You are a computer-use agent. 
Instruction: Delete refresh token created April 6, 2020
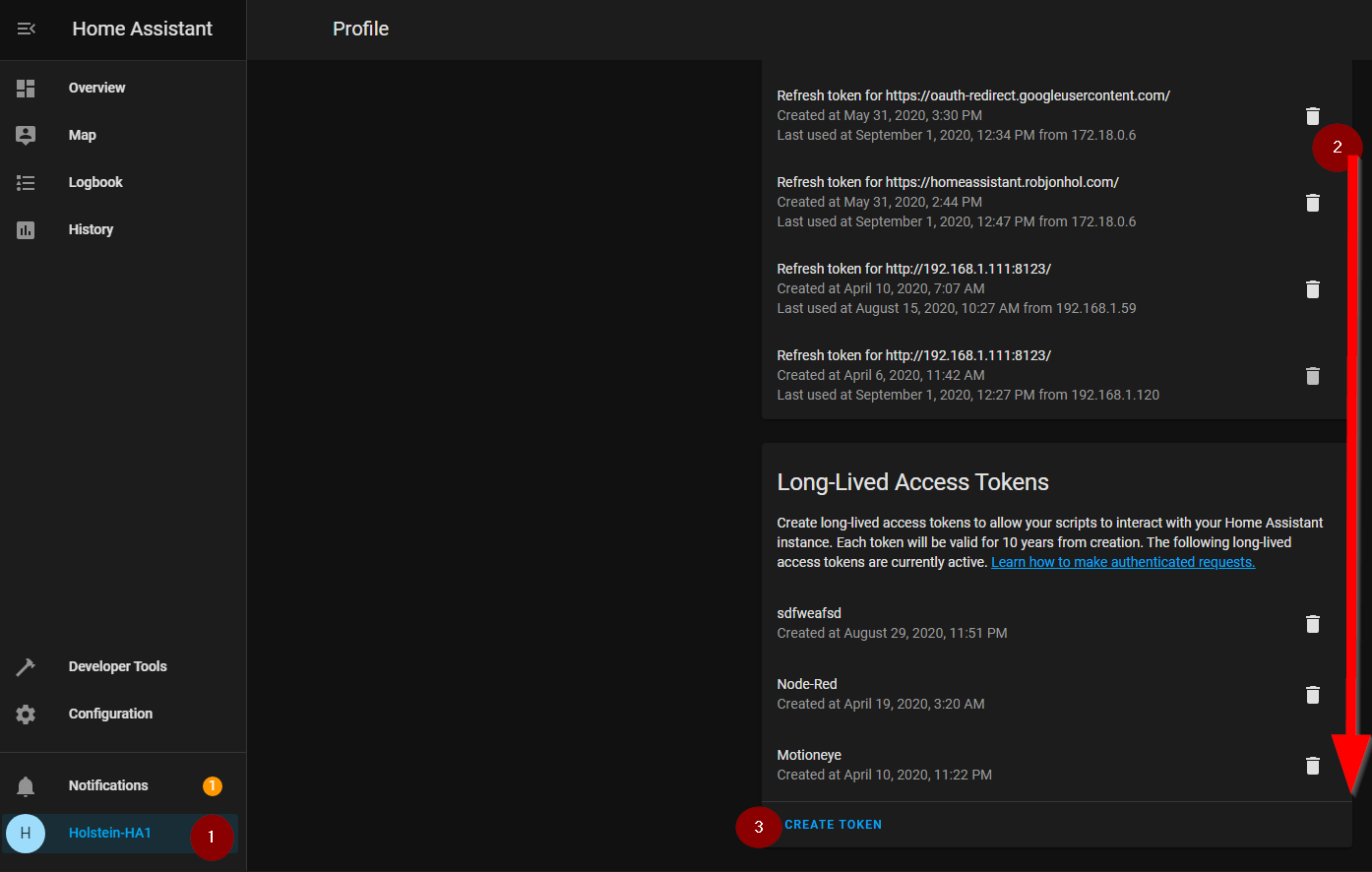tap(1312, 376)
